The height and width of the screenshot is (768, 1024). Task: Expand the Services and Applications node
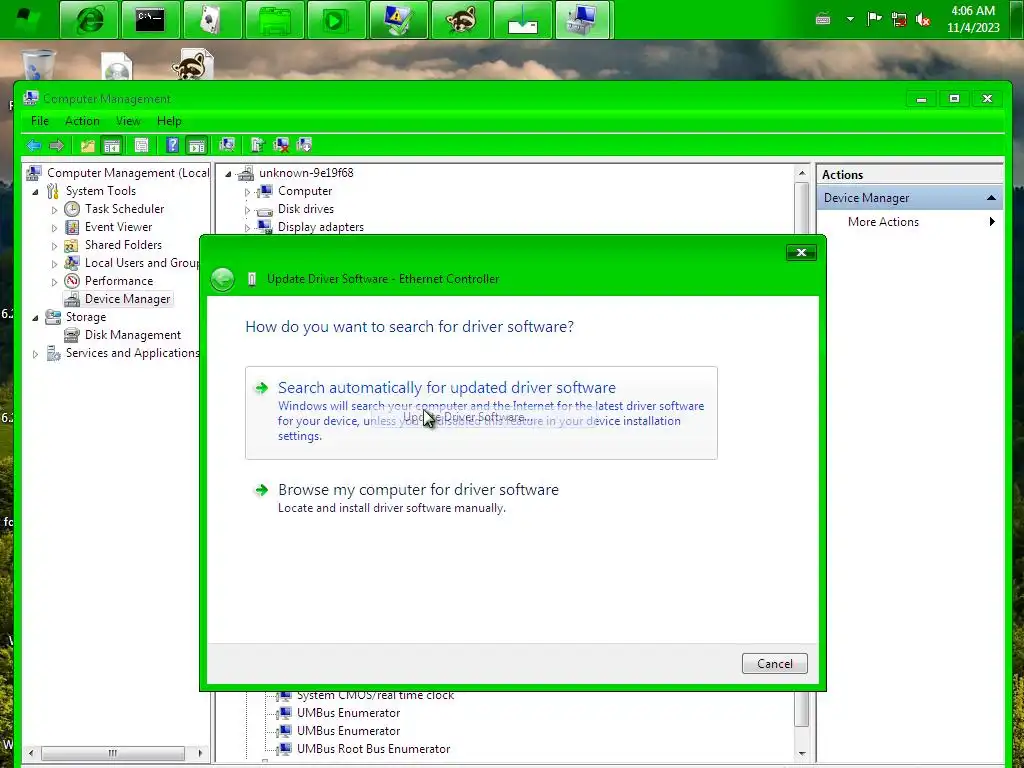[35, 354]
